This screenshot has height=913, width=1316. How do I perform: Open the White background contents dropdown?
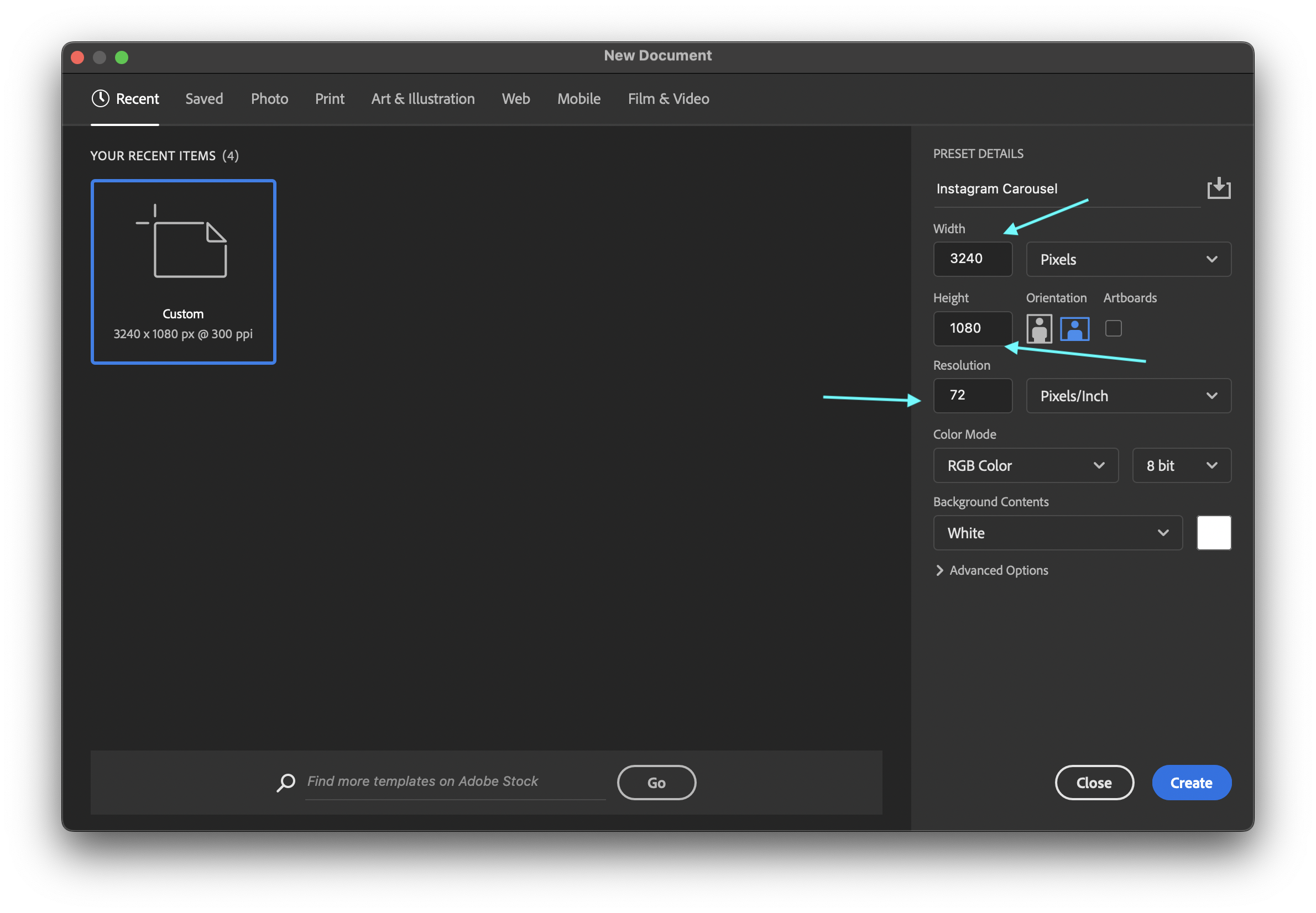click(1057, 533)
